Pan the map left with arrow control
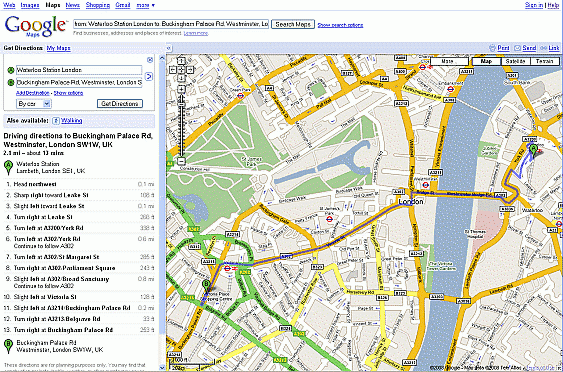The image size is (563, 372). pyautogui.click(x=173, y=70)
